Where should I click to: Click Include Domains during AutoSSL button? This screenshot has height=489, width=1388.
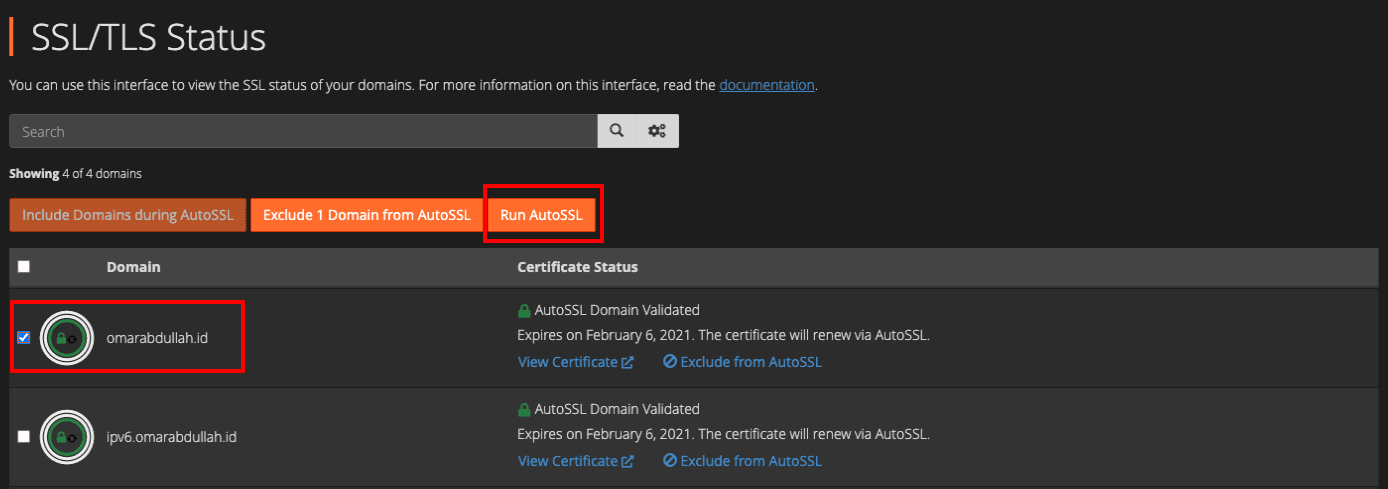[128, 215]
